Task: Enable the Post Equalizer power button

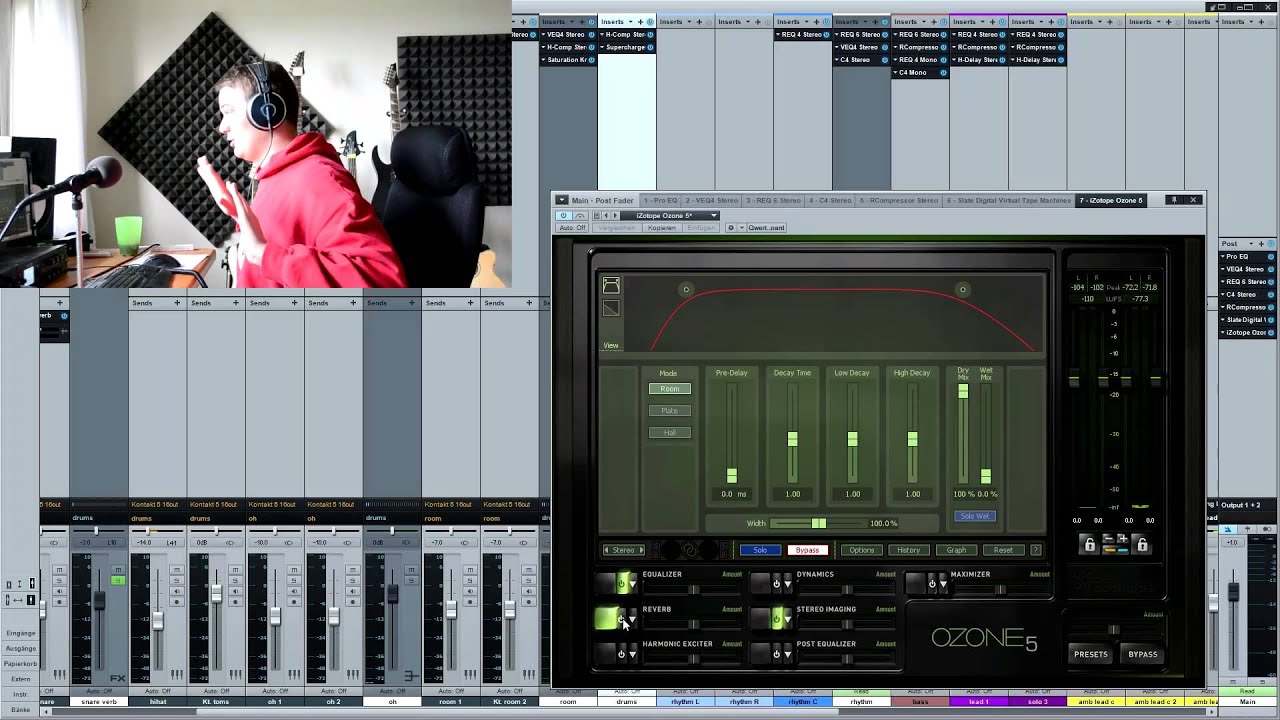Action: click(777, 654)
